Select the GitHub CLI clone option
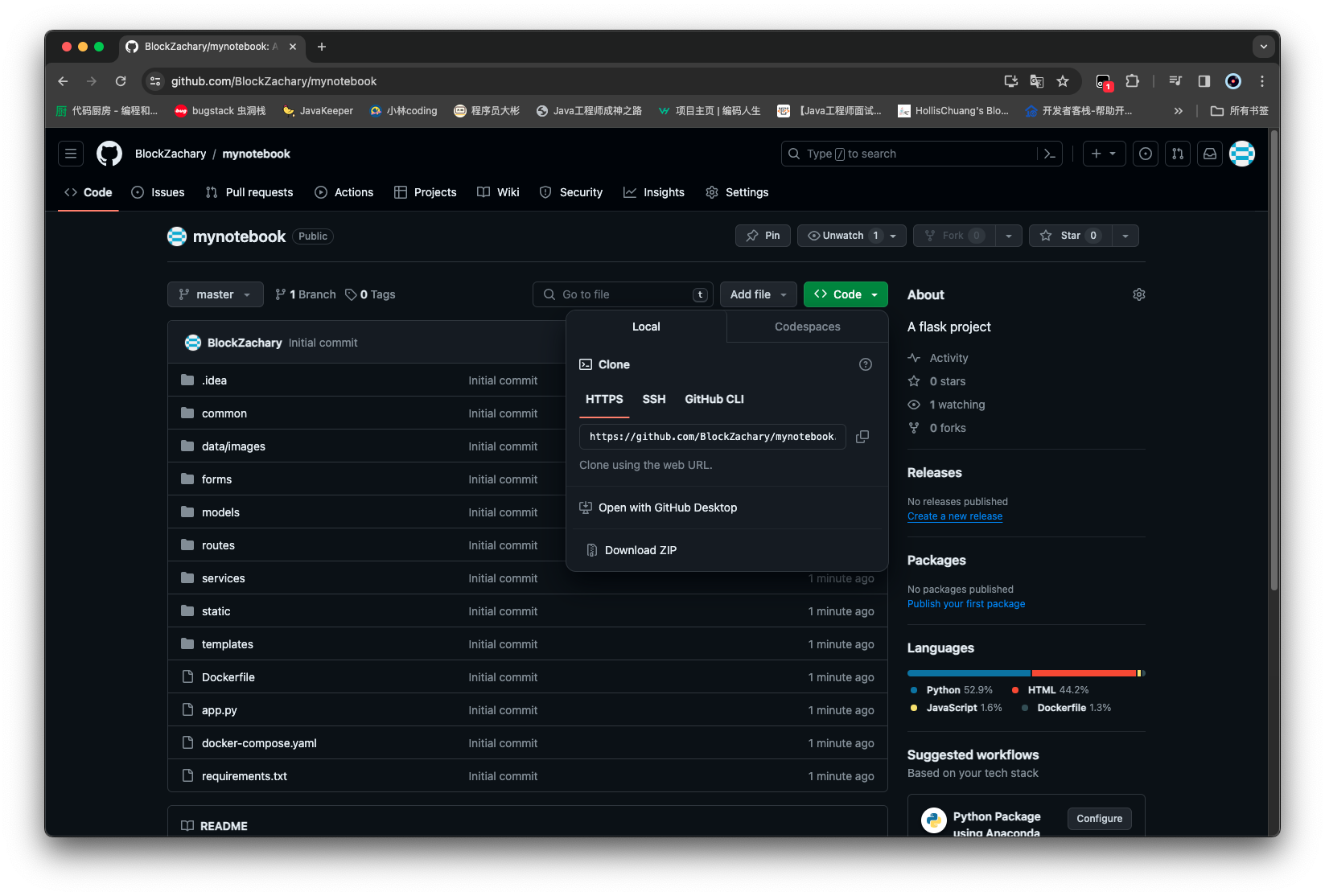Viewport: 1325px width, 896px height. pyautogui.click(x=714, y=399)
